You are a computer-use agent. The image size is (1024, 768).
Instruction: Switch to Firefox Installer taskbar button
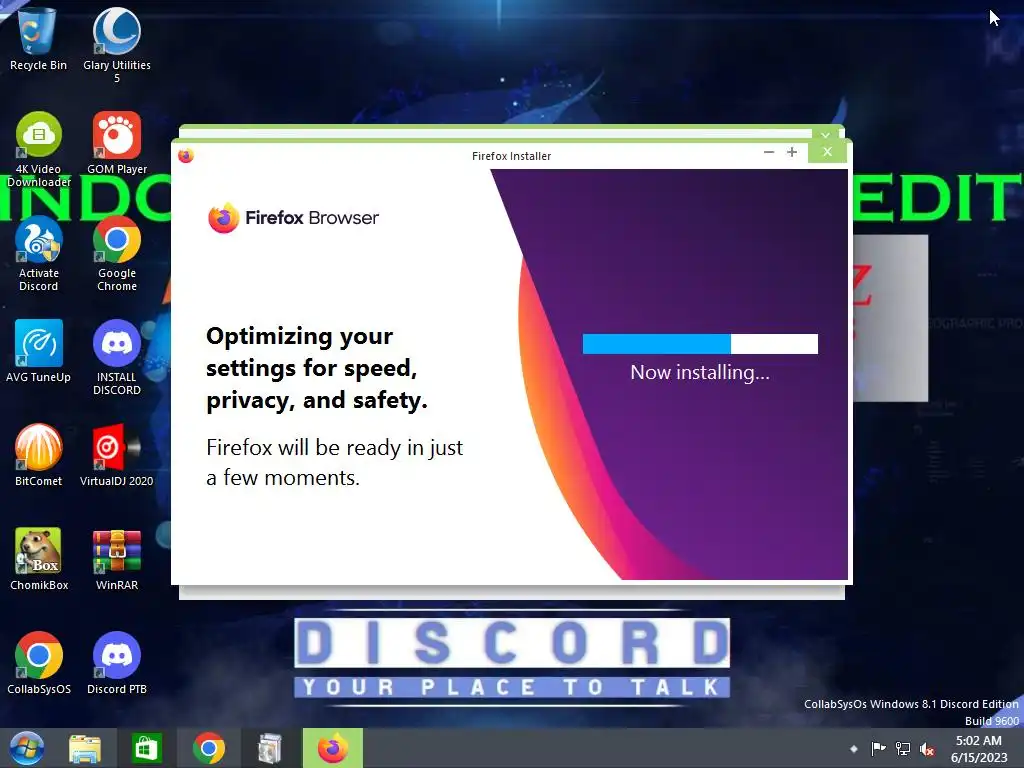point(332,748)
